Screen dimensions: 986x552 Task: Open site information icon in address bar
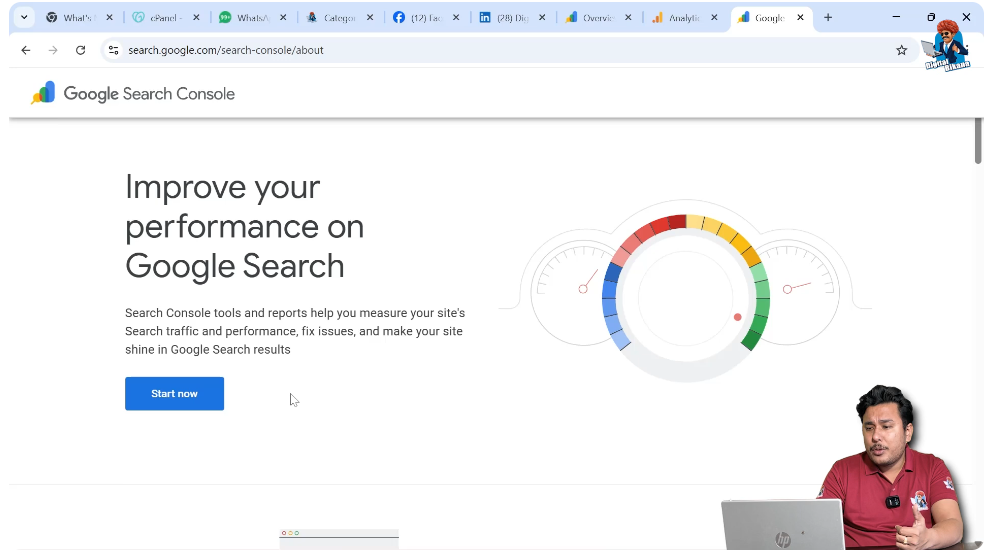[x=113, y=50]
